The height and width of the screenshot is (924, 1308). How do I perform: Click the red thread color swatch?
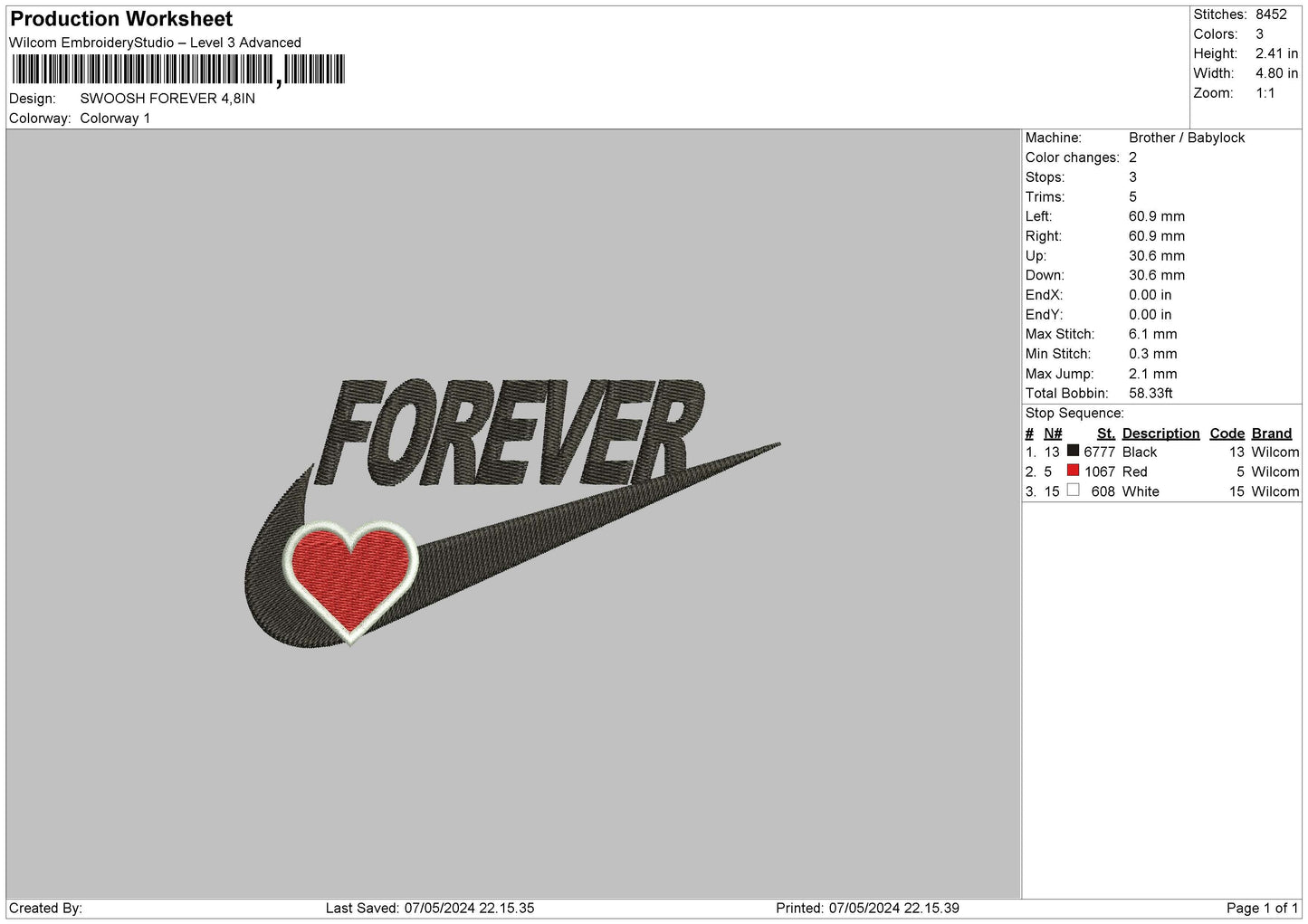(x=1073, y=471)
